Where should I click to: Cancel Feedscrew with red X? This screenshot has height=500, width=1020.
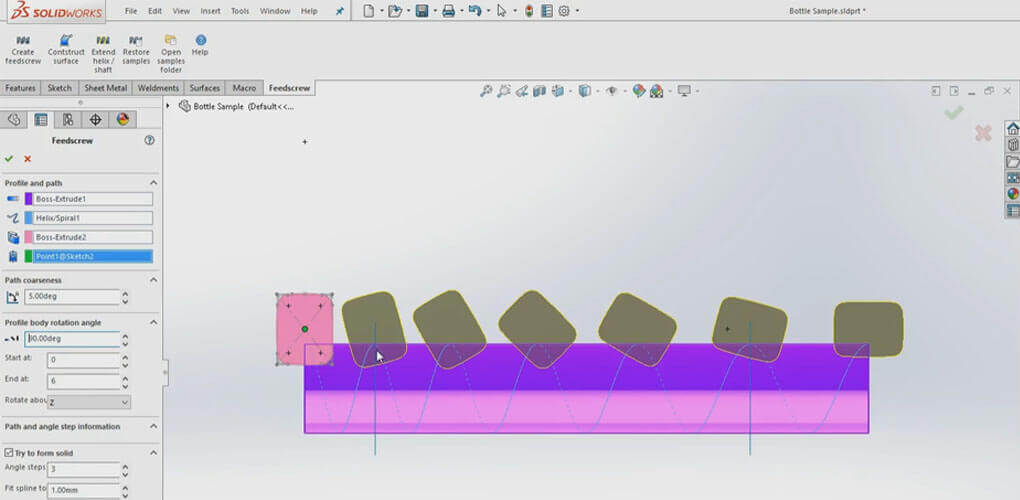[27, 159]
